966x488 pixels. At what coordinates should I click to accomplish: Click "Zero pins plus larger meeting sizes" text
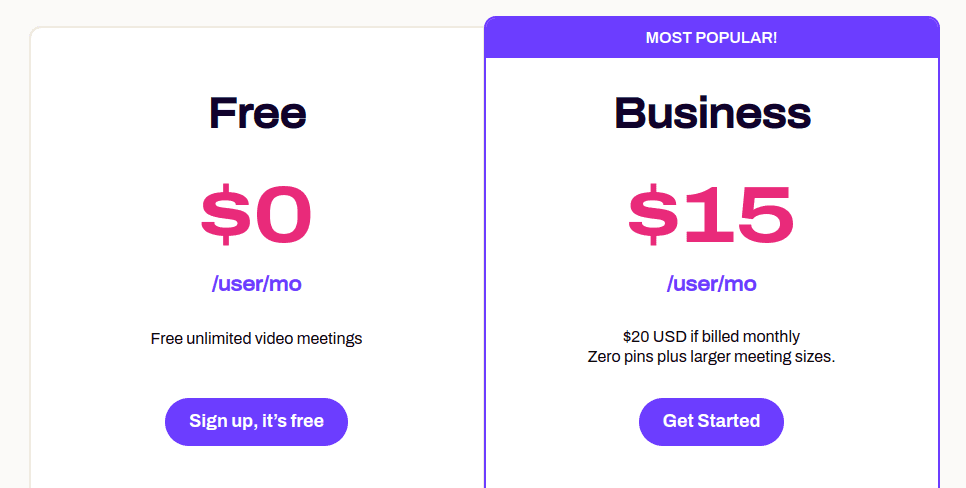[x=711, y=356]
